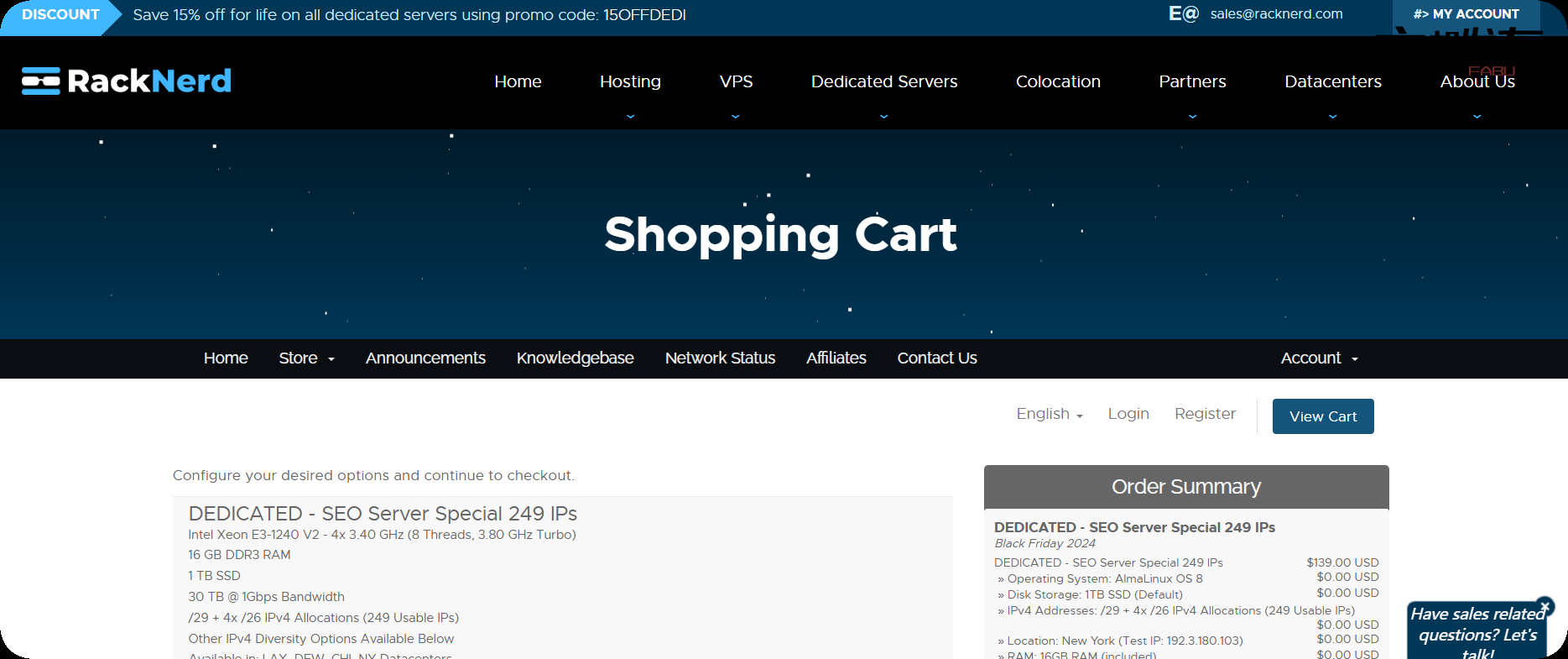Select Network Status in navigation bar
This screenshot has width=1568, height=659.
[720, 358]
